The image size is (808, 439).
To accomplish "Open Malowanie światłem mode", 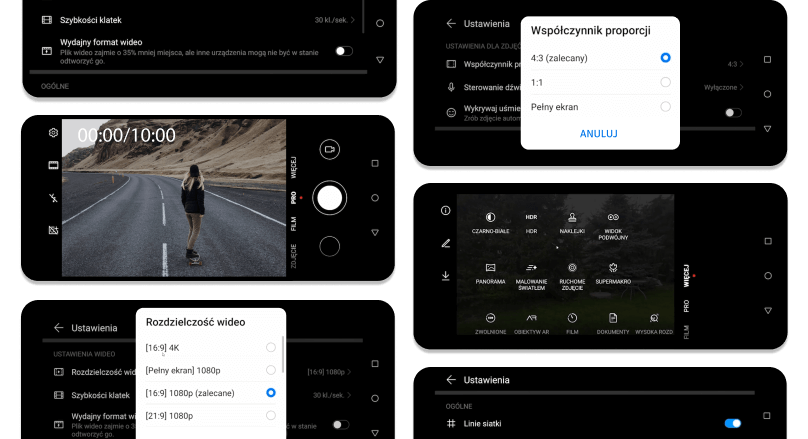I will pyautogui.click(x=531, y=268).
